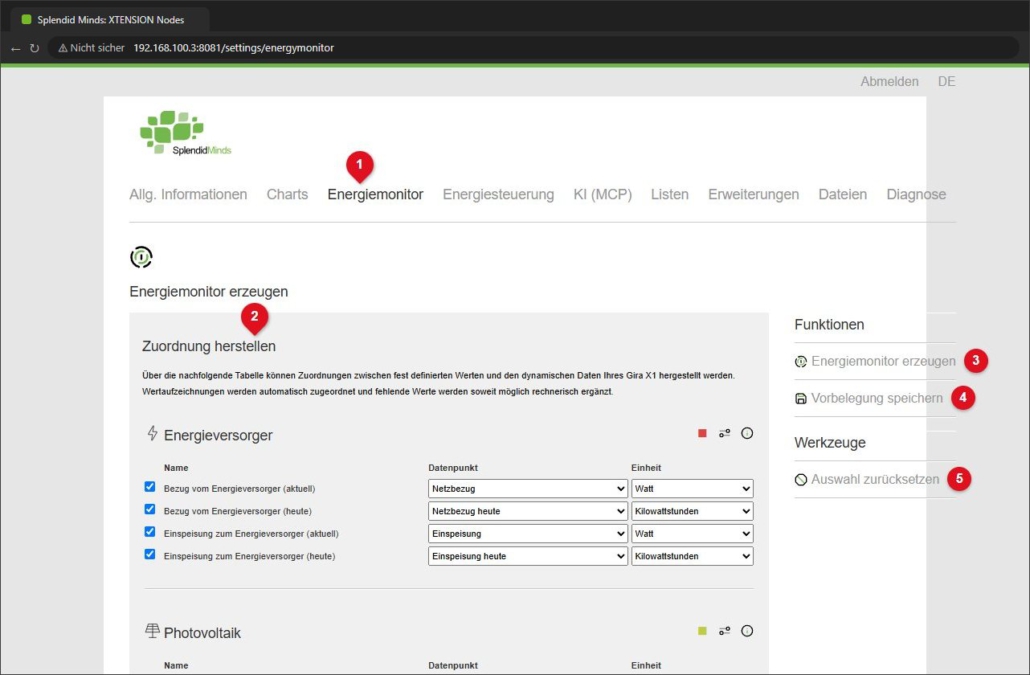Open settings sliders icon for Energieversorger
The height and width of the screenshot is (675, 1030).
pyautogui.click(x=725, y=433)
